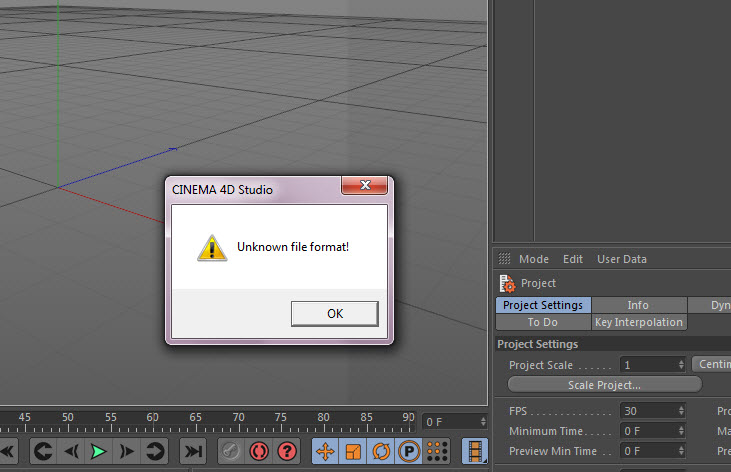The height and width of the screenshot is (472, 731).
Task: Switch to the Info tab
Action: click(638, 305)
